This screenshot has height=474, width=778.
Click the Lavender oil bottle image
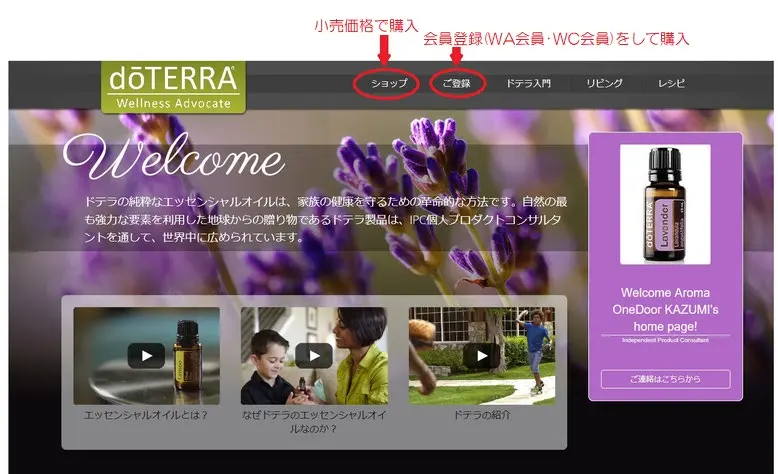pyautogui.click(x=665, y=204)
